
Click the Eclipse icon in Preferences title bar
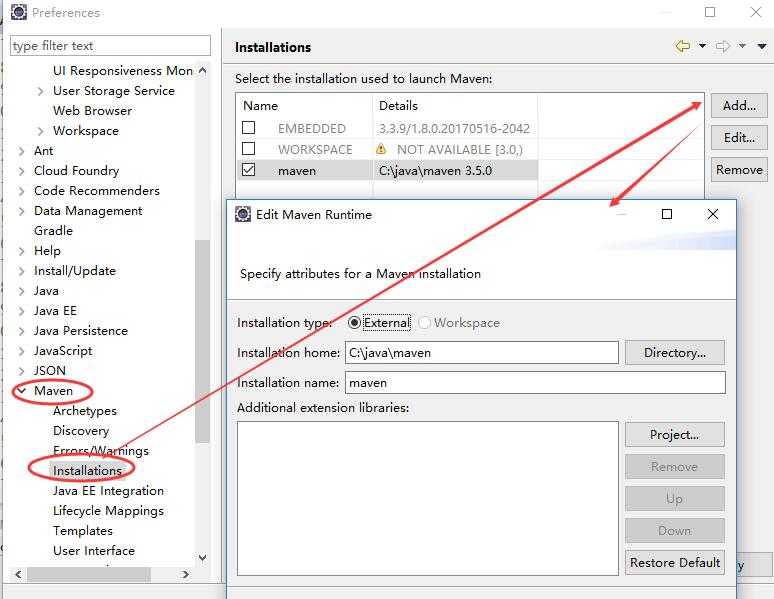[x=19, y=12]
